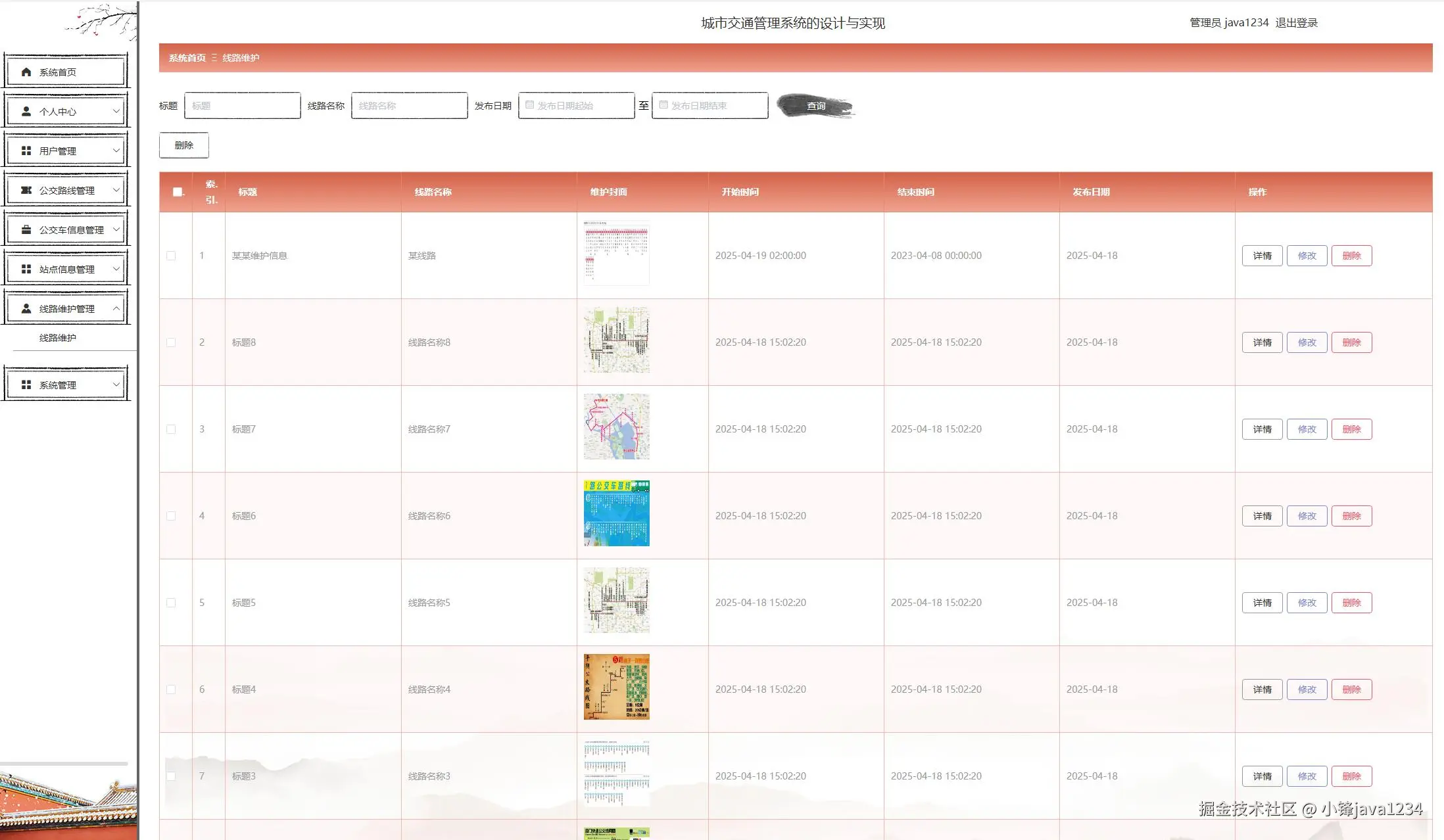Click calendar icon in 发布日期起始 field
1444x840 pixels.
pos(529,105)
